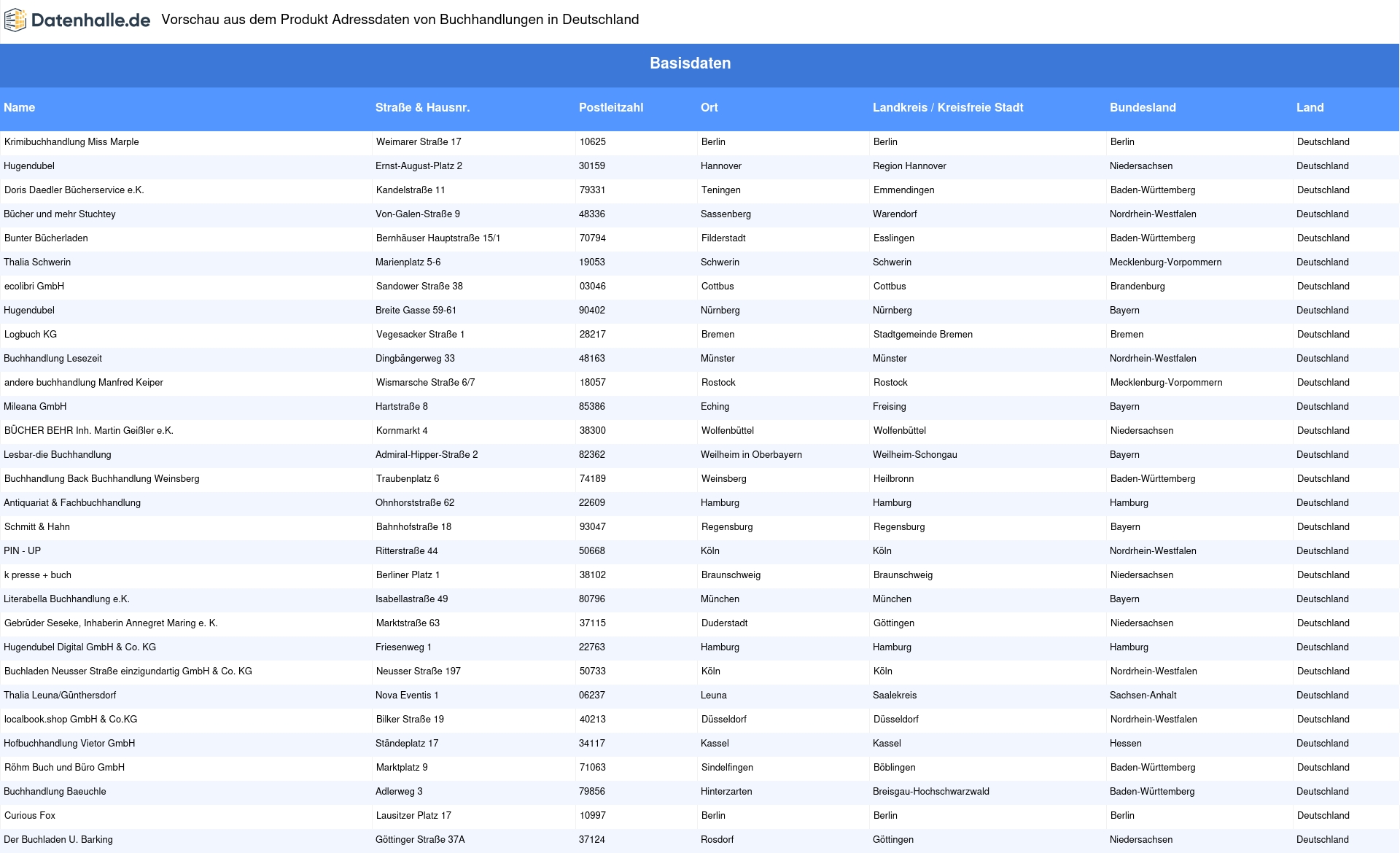Click the Datenhalle.de logo icon
Viewport: 1400px width, 853px height.
click(x=15, y=20)
